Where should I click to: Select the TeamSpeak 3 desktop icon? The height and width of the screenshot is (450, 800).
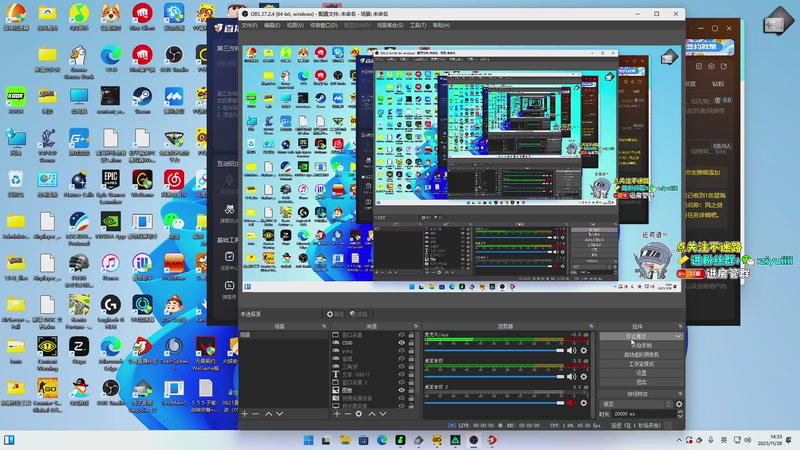click(x=174, y=353)
